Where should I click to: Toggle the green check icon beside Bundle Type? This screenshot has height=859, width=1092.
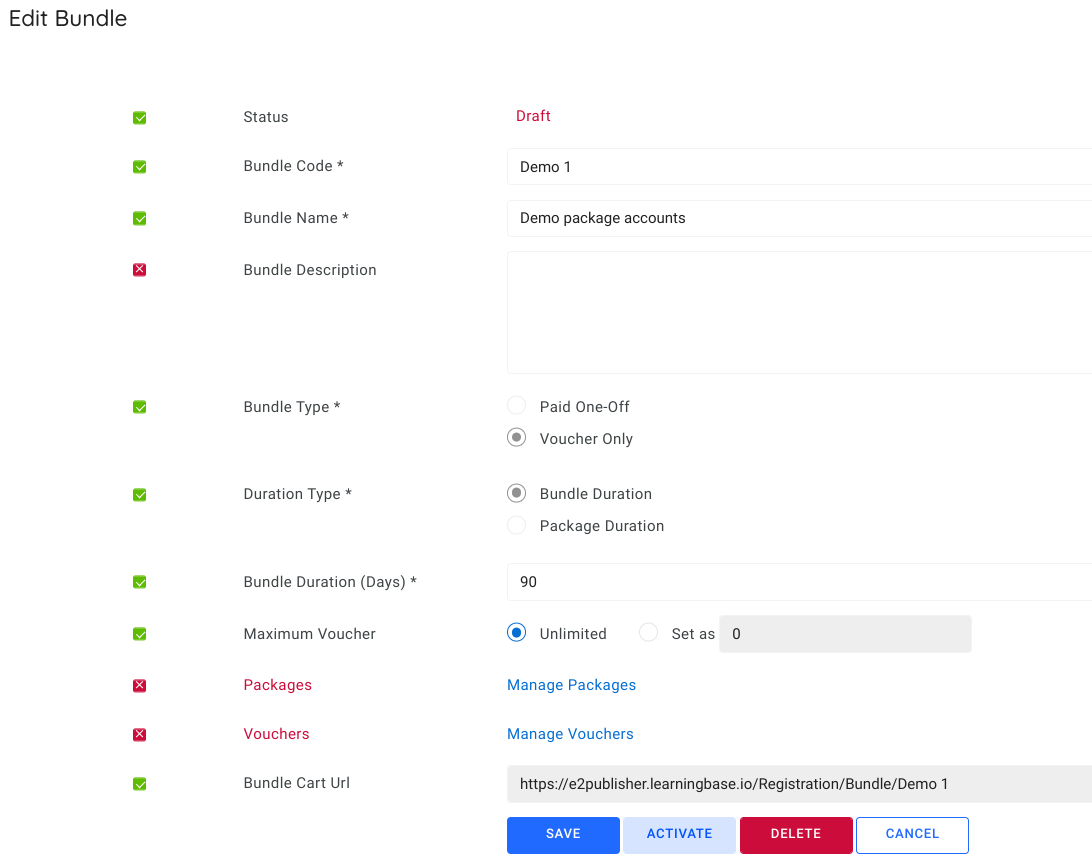pyautogui.click(x=139, y=407)
